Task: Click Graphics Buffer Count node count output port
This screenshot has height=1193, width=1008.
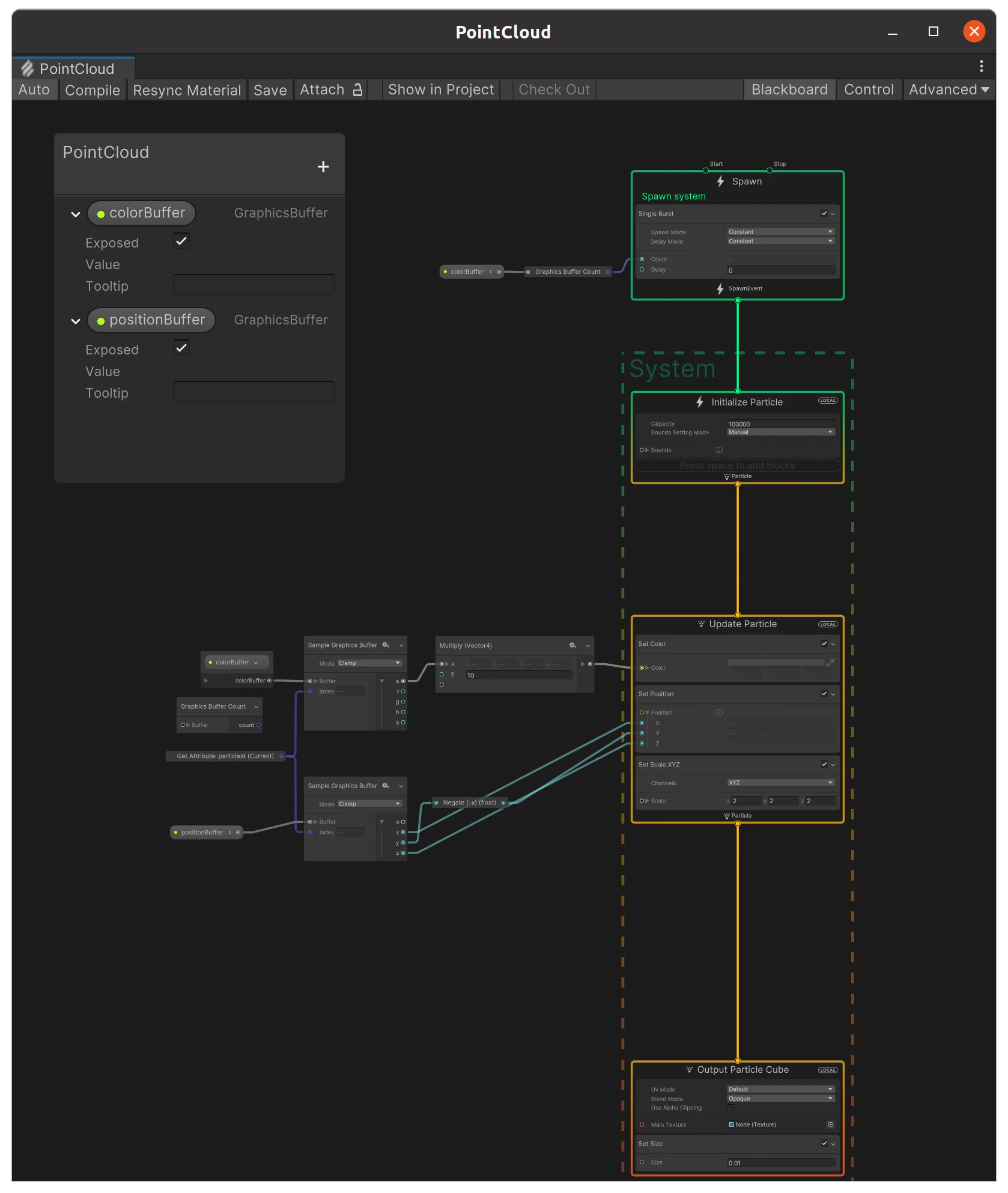Action: [x=258, y=725]
